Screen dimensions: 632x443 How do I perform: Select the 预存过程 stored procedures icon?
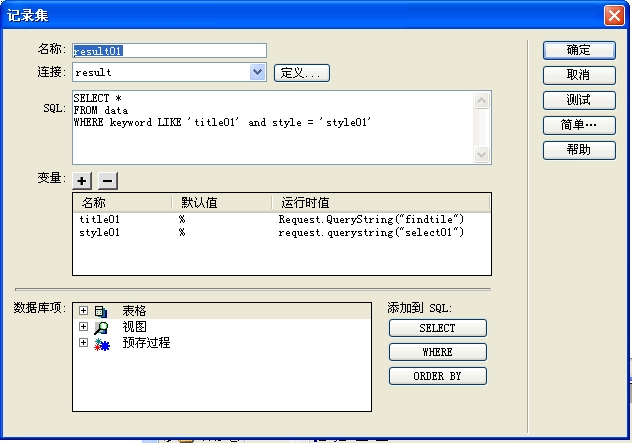coord(101,343)
